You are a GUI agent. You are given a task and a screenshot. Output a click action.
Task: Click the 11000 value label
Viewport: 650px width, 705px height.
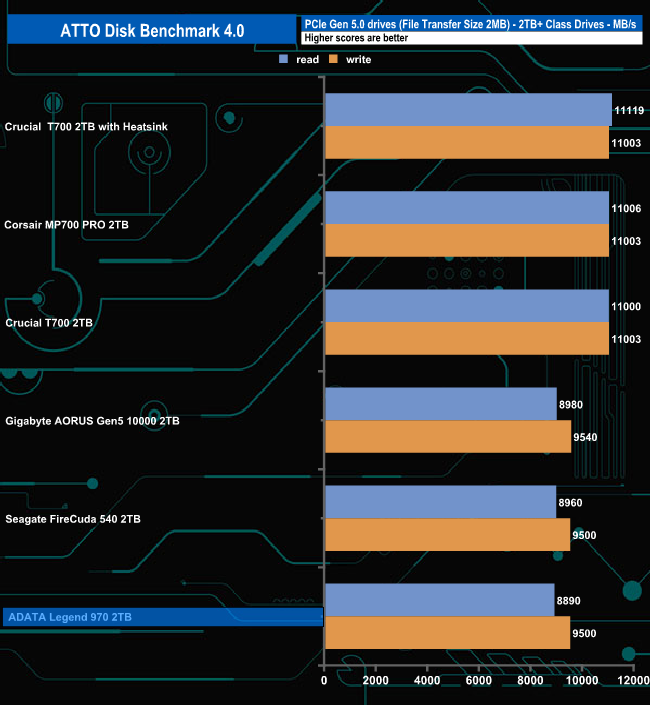tap(626, 307)
